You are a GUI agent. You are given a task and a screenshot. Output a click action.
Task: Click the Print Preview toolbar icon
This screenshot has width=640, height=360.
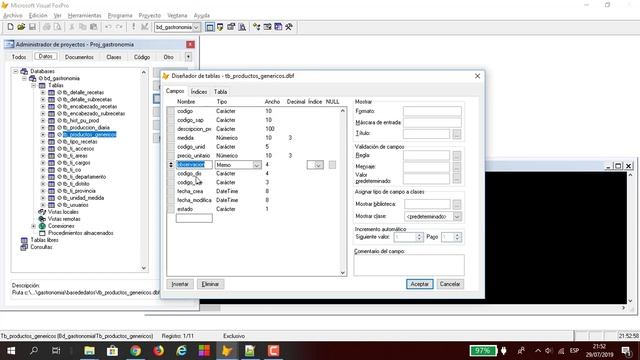coord(58,27)
